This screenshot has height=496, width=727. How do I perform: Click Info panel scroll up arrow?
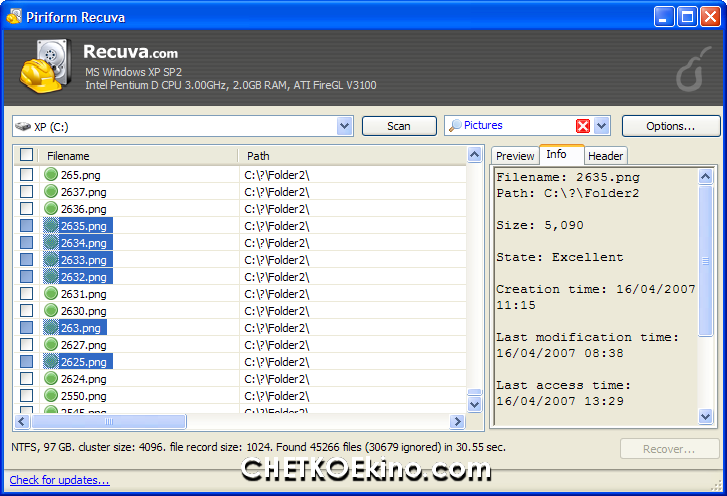[x=705, y=177]
